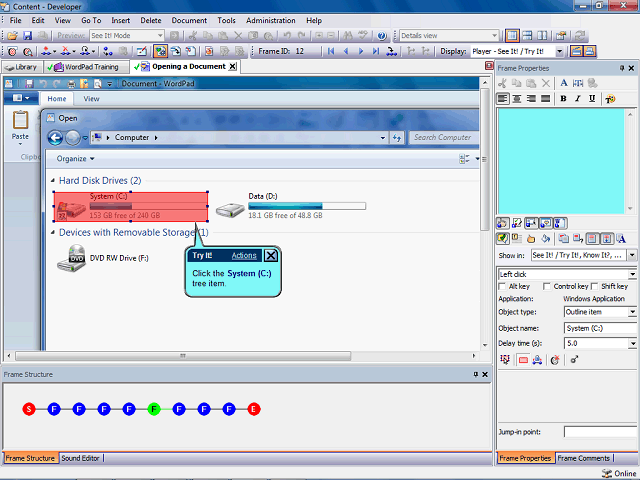Image resolution: width=640 pixels, height=480 pixels.
Task: Open the Preview See It! Mode dropdown
Action: point(160,36)
